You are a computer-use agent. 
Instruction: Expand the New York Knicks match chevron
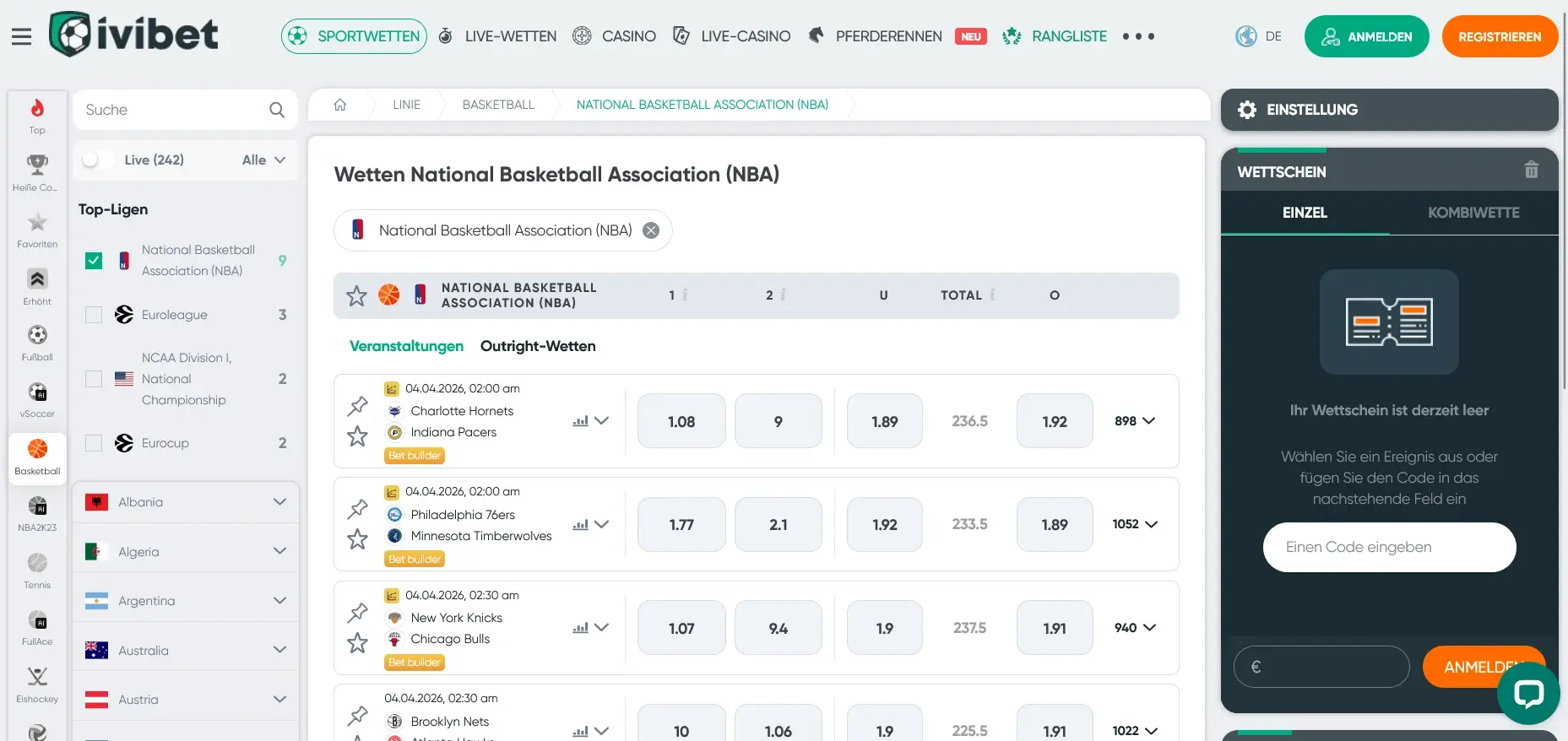[x=601, y=627]
